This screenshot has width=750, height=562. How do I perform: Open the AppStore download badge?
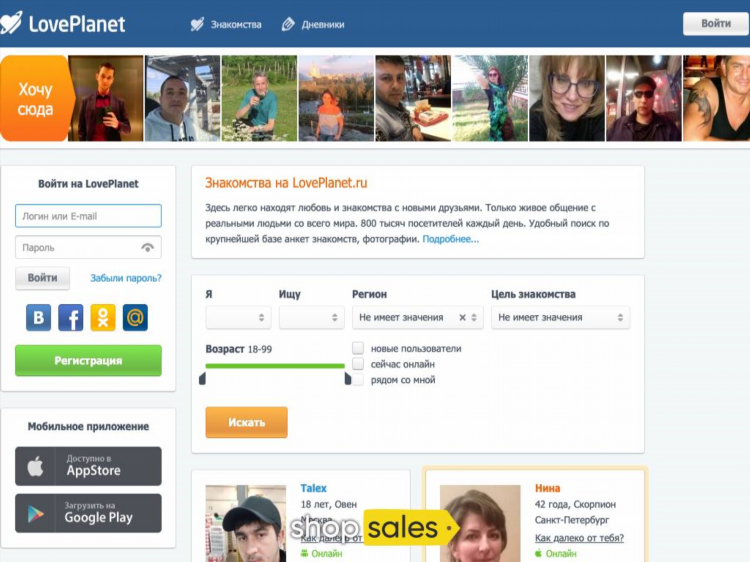pyautogui.click(x=88, y=466)
